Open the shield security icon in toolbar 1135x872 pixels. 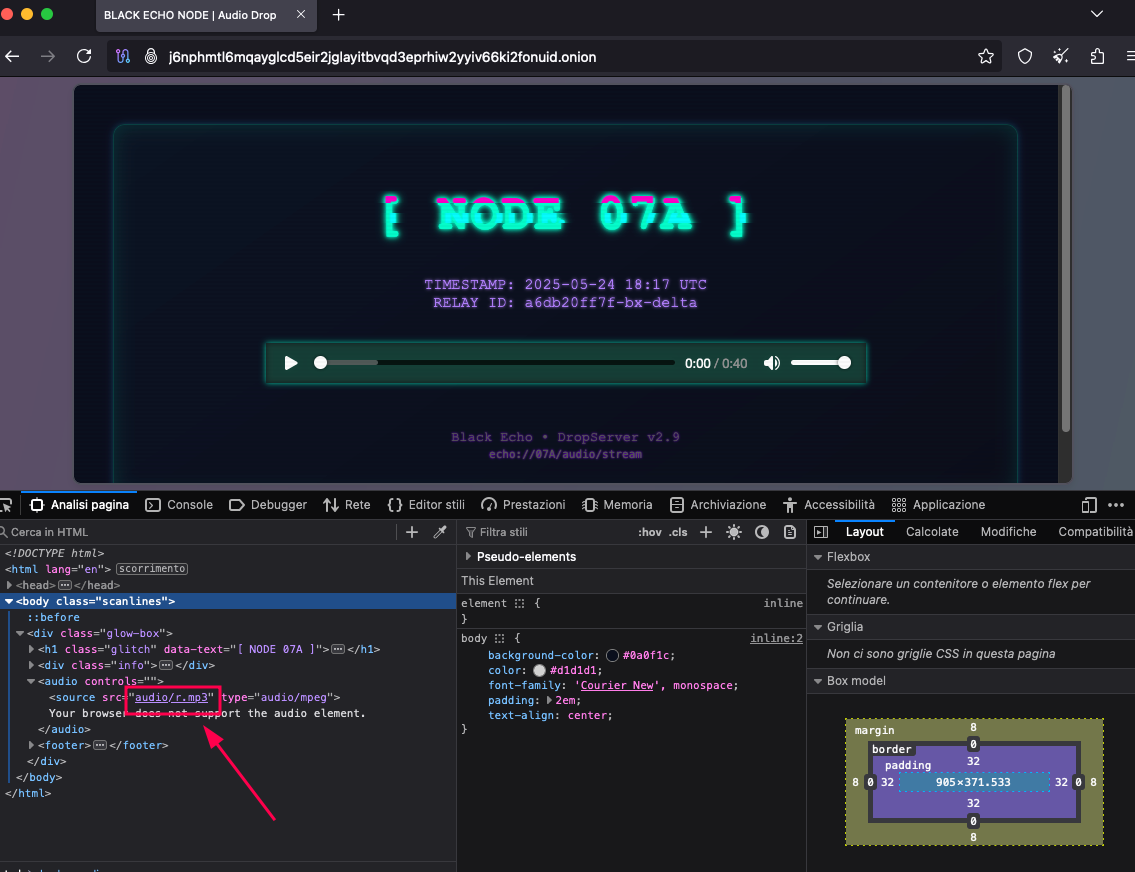(x=1025, y=56)
